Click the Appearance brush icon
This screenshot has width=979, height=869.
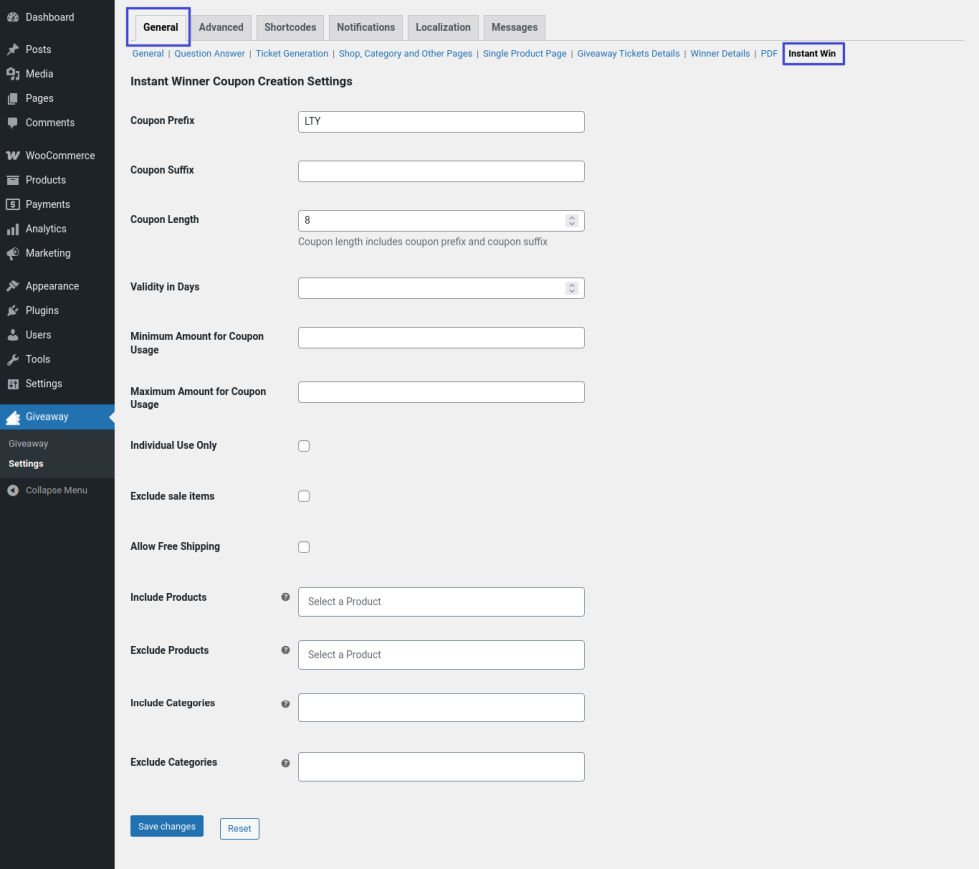pos(12,286)
